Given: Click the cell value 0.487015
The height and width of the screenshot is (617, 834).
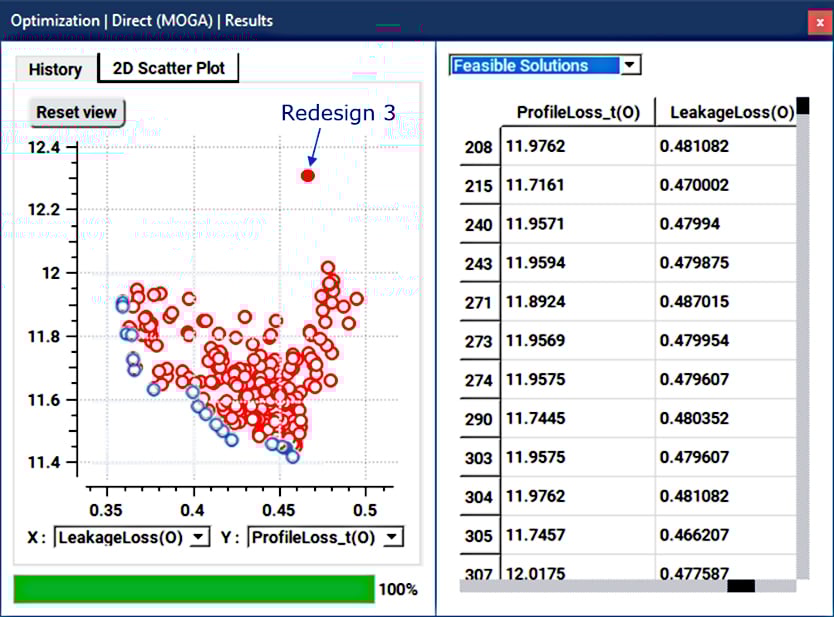Looking at the screenshot, I should coord(694,302).
